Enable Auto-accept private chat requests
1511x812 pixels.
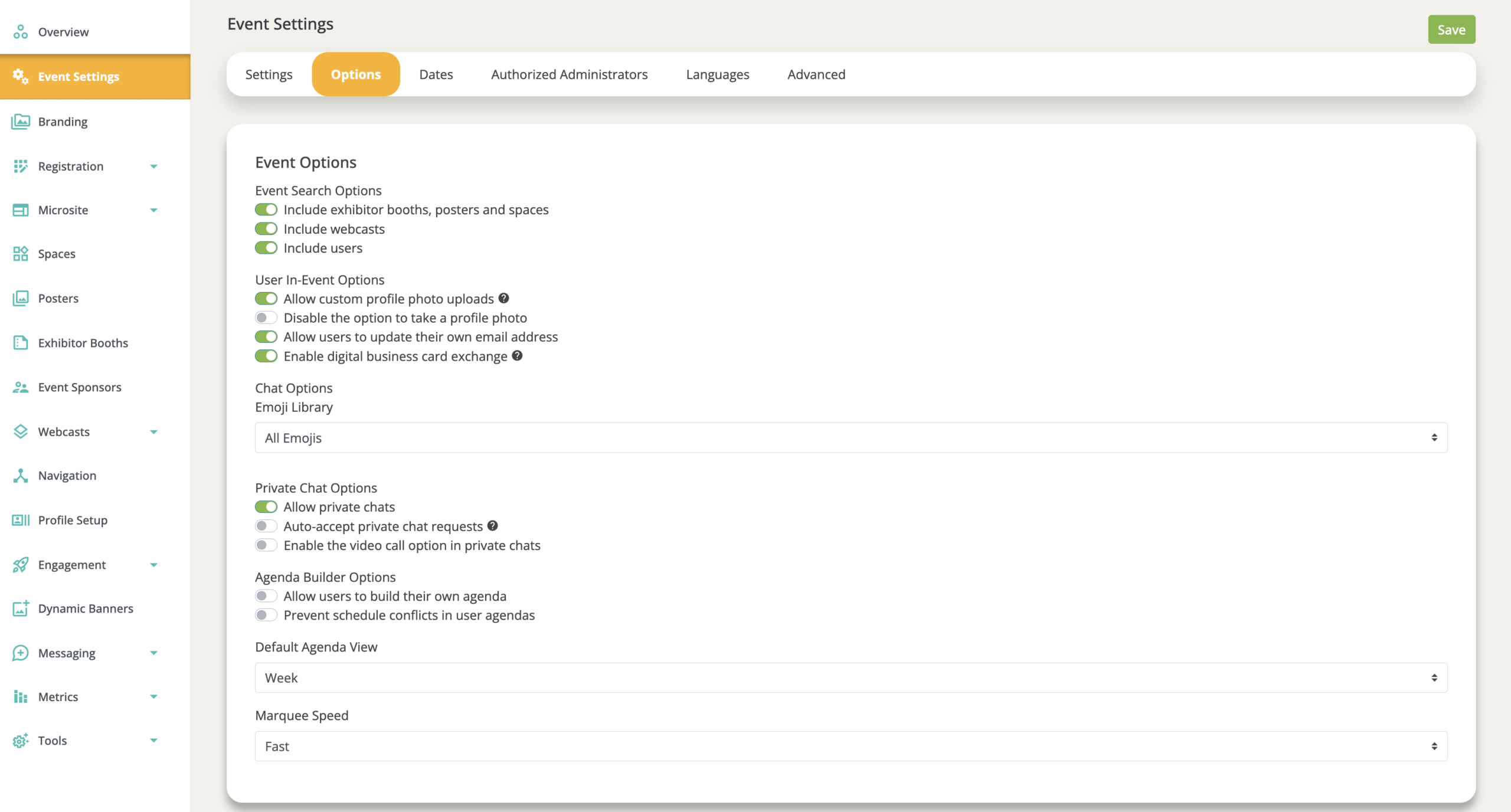pyautogui.click(x=266, y=526)
